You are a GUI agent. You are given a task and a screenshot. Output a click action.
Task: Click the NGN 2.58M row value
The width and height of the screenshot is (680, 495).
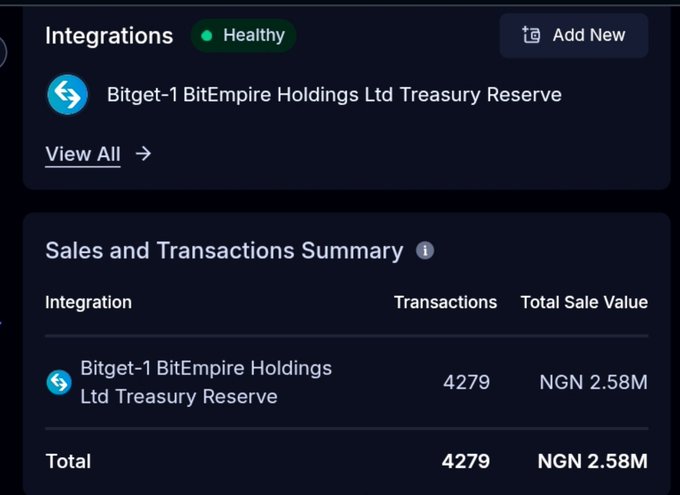point(594,382)
